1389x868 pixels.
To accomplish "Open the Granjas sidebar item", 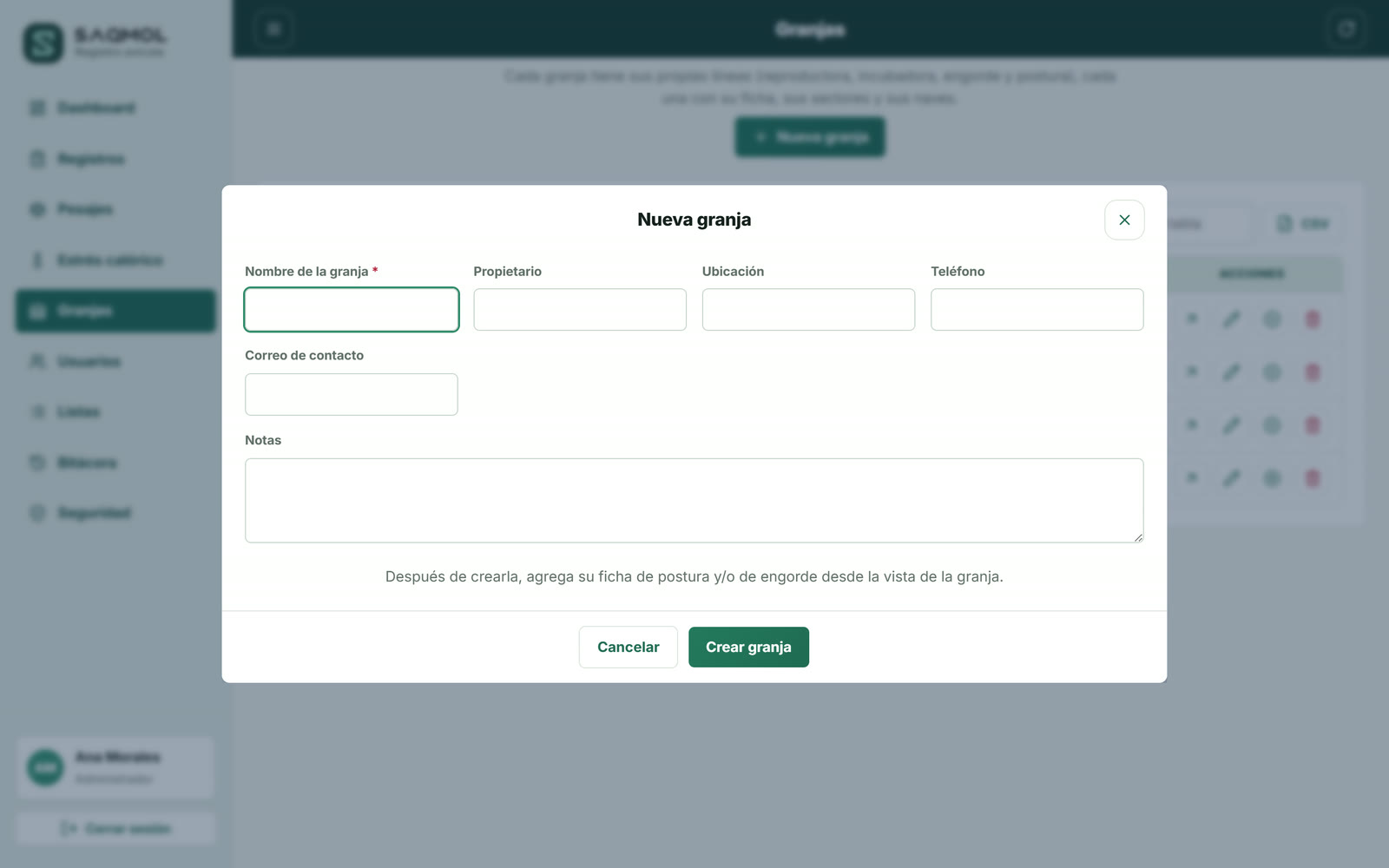I will point(115,311).
